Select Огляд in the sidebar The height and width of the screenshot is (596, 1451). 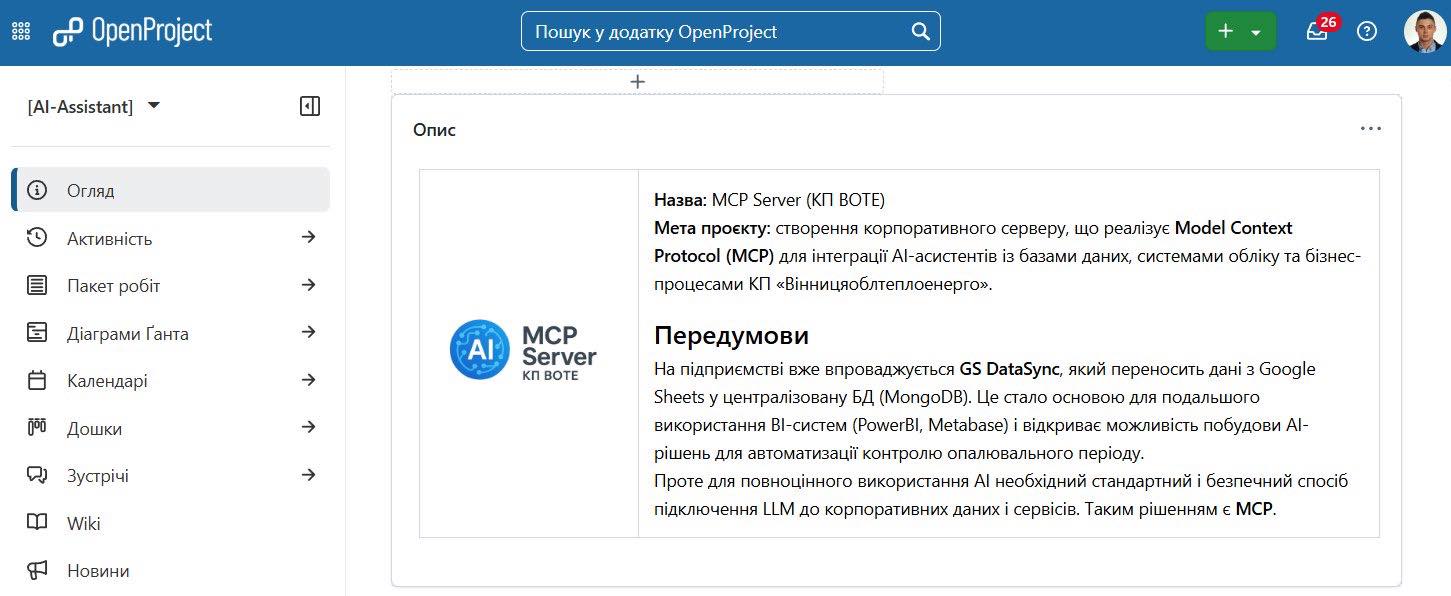click(91, 190)
